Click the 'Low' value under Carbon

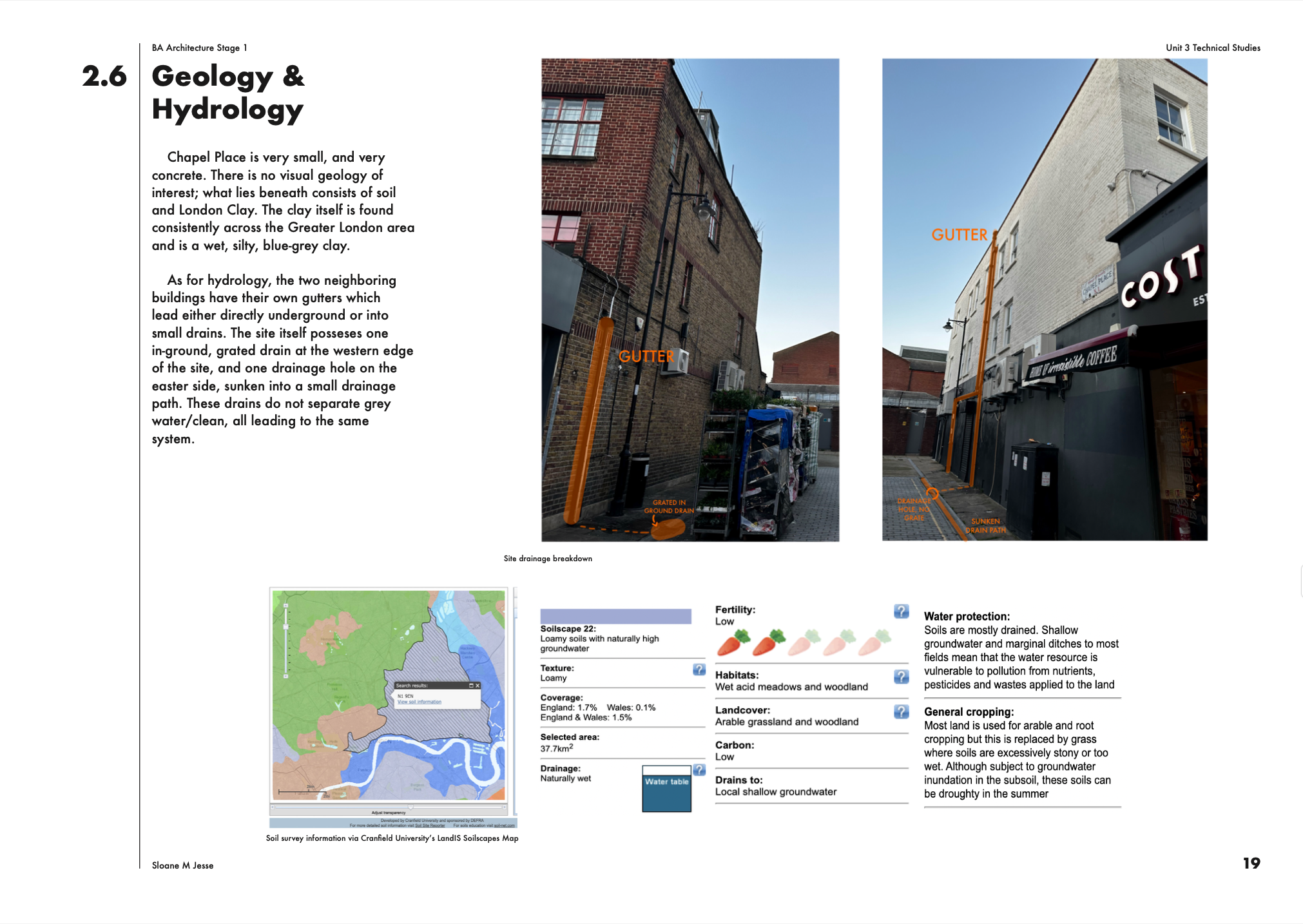coord(724,757)
